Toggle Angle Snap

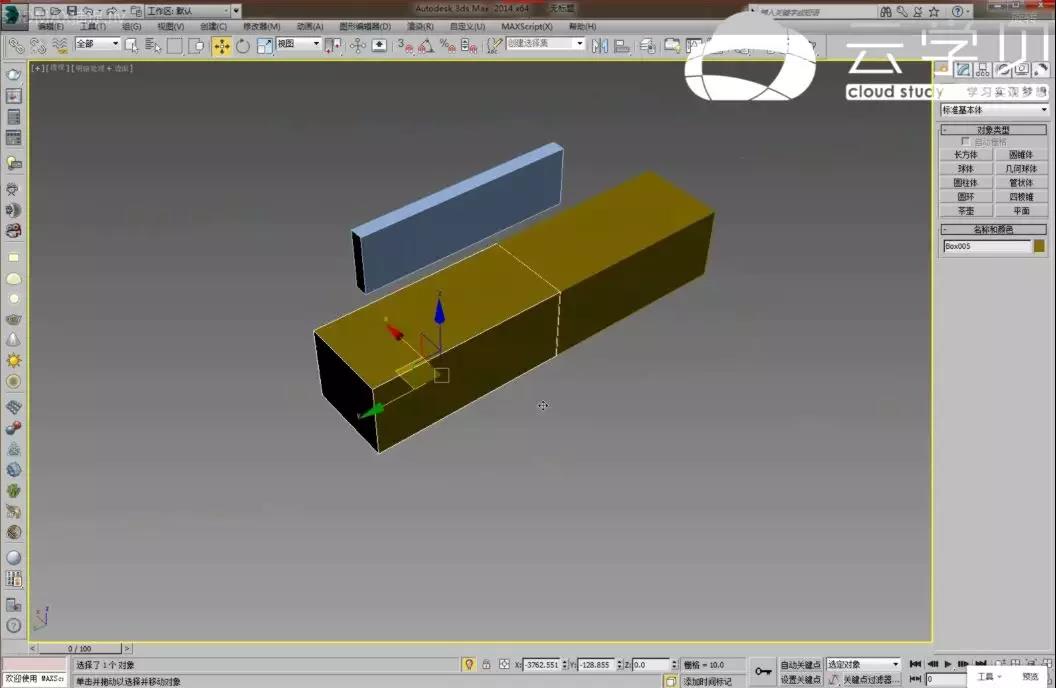click(426, 46)
